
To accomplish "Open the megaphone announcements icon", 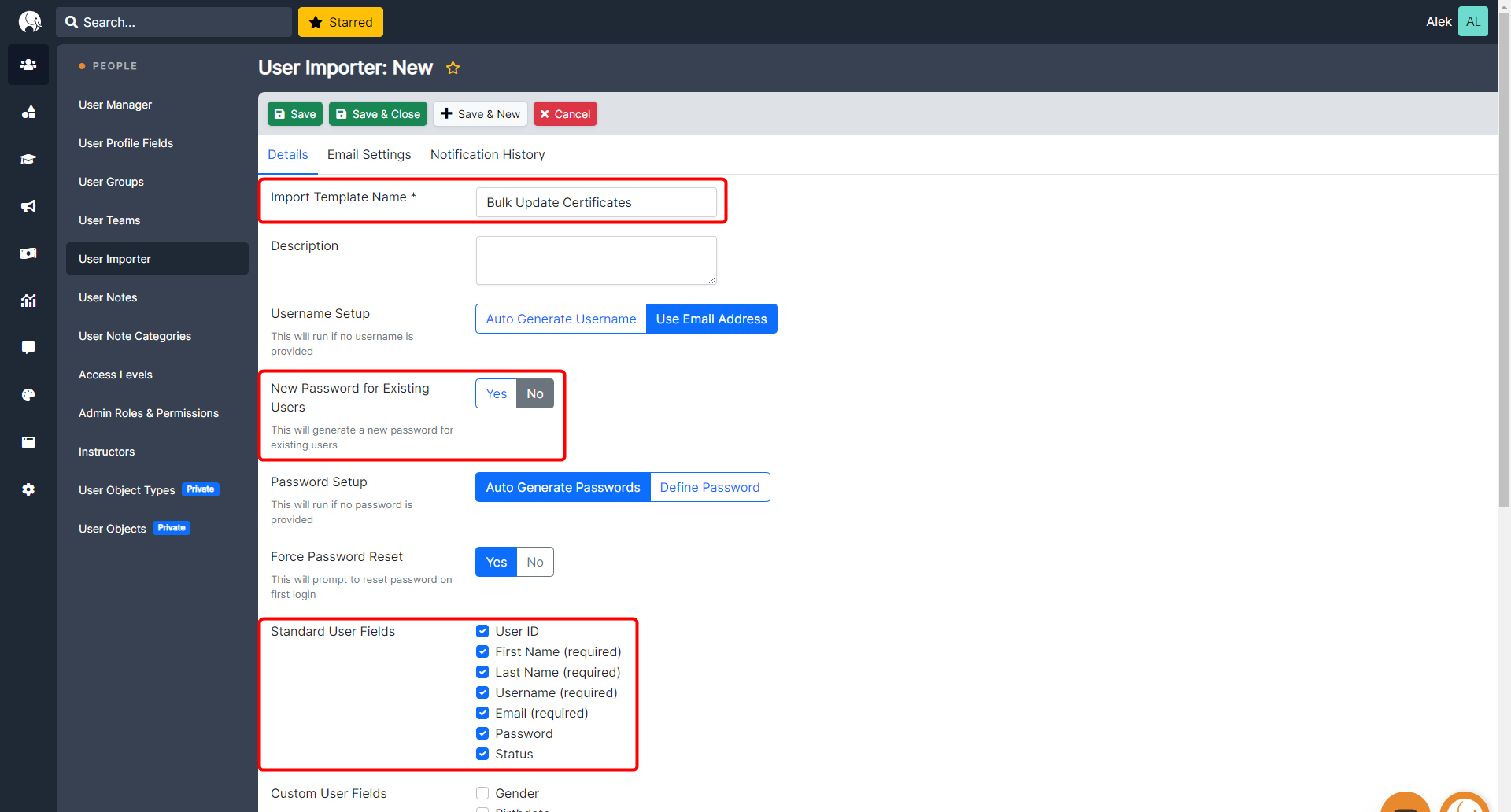I will (x=28, y=206).
